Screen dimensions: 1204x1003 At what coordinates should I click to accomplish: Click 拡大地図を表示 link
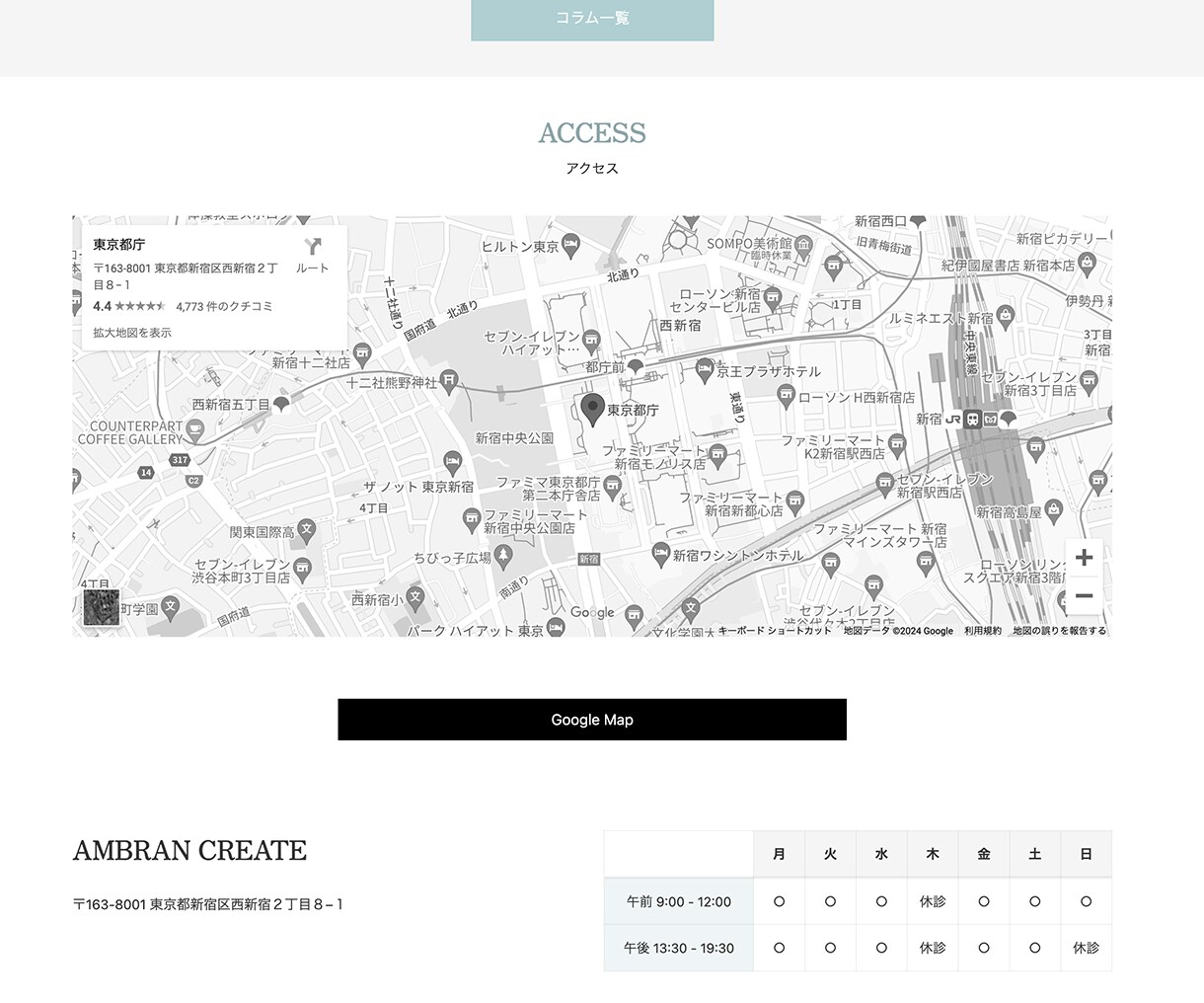click(x=132, y=333)
